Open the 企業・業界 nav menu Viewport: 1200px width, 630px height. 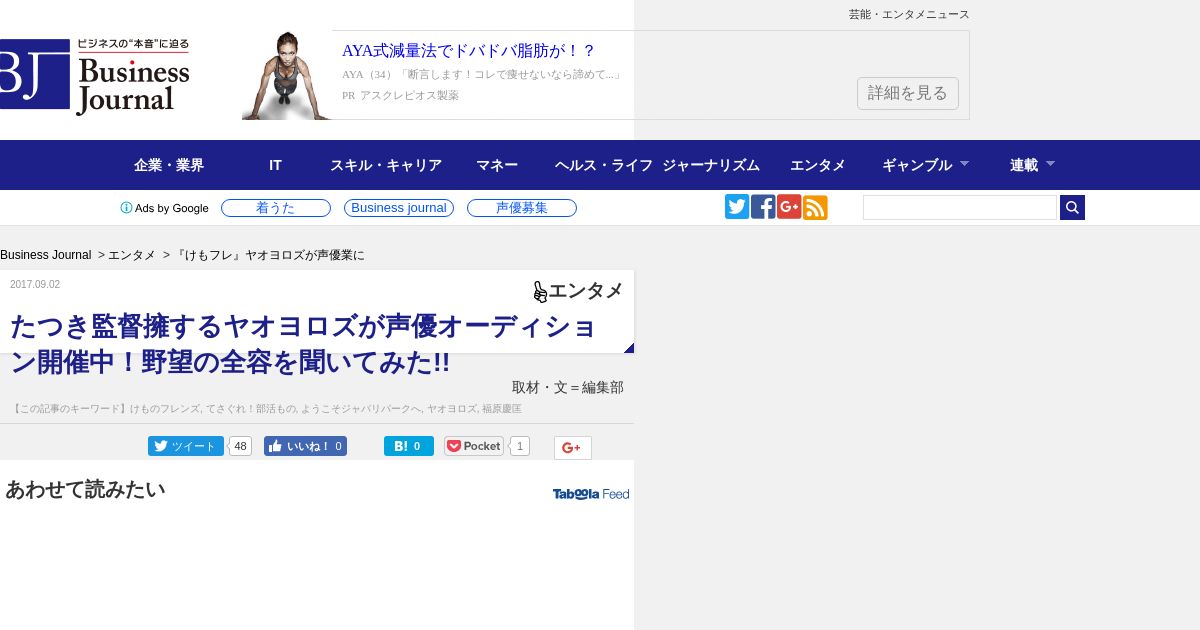point(169,165)
